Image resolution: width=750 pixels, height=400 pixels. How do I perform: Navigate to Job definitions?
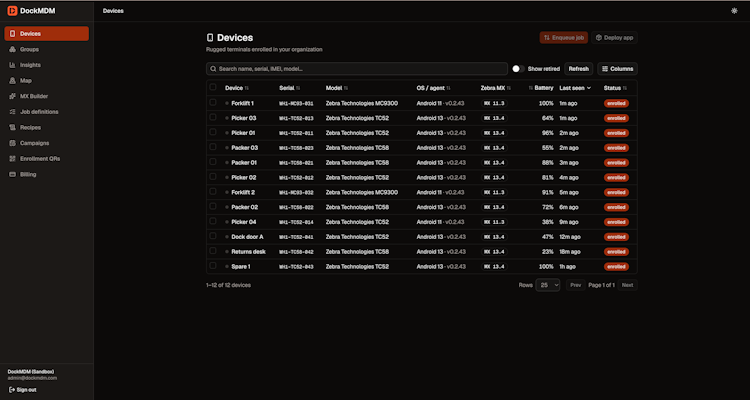click(46, 112)
